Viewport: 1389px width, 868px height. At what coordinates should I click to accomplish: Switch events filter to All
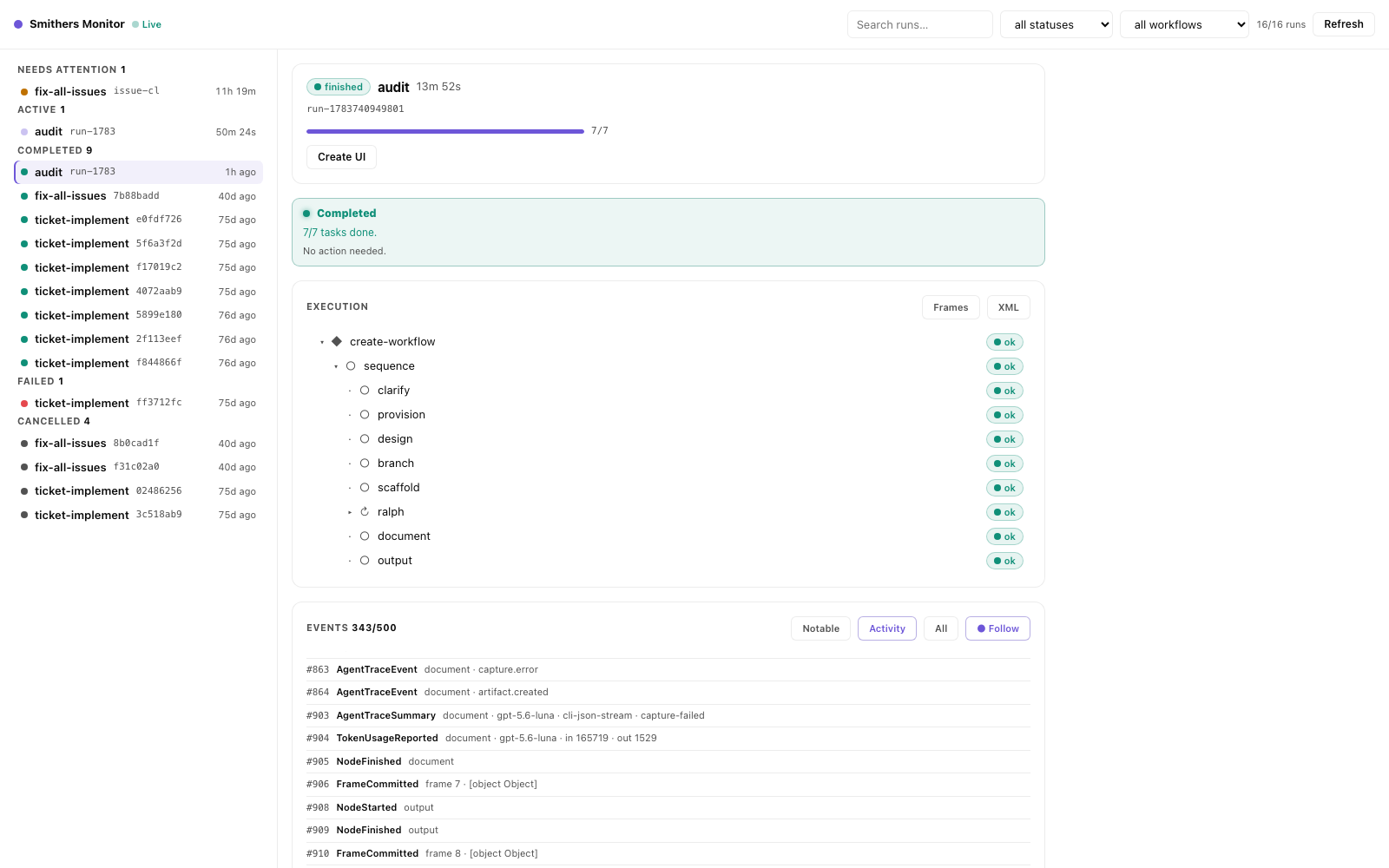click(941, 628)
